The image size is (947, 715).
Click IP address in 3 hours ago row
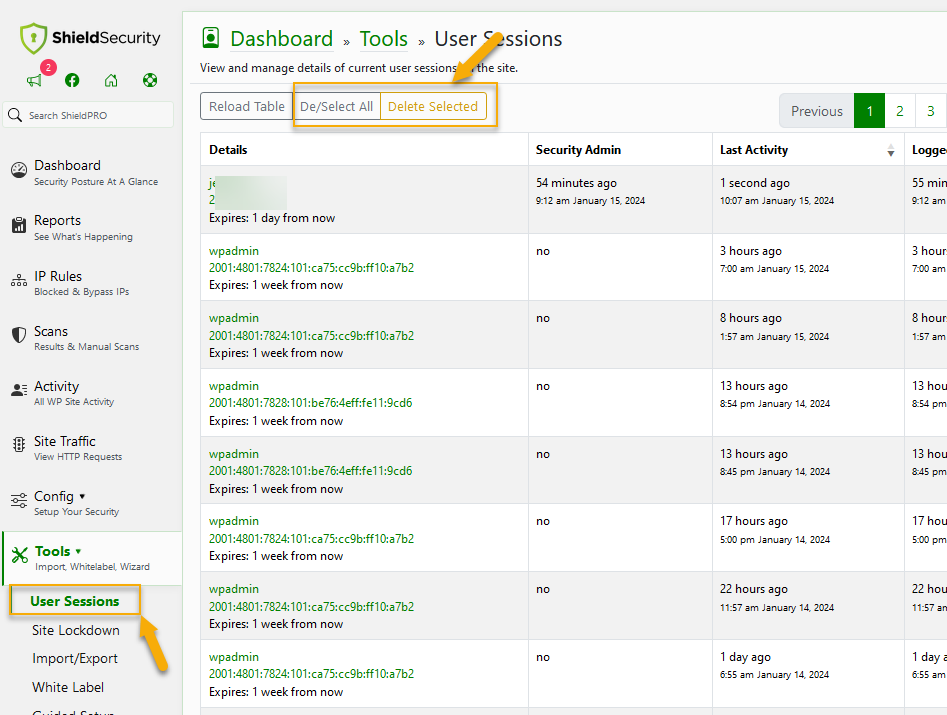[x=312, y=268]
